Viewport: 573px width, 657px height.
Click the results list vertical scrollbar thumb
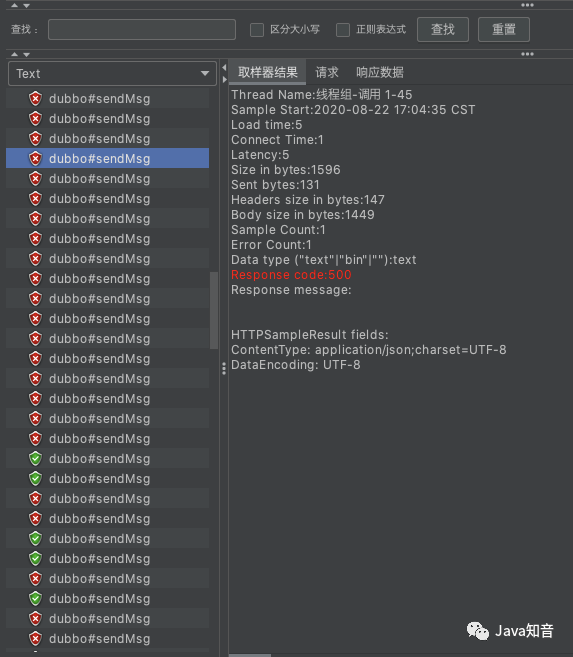[214, 310]
